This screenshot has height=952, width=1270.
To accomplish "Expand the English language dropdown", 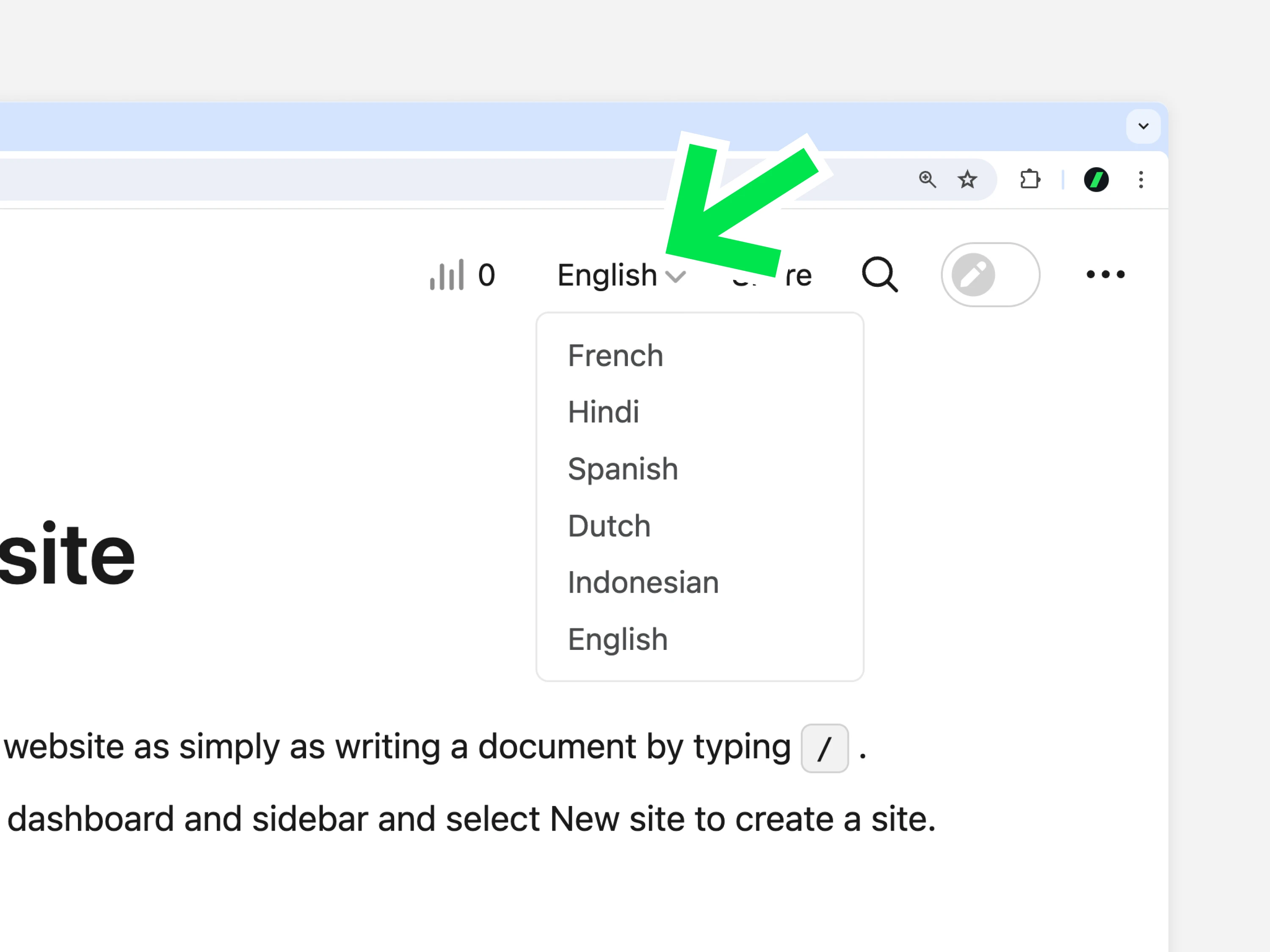I will click(x=622, y=275).
